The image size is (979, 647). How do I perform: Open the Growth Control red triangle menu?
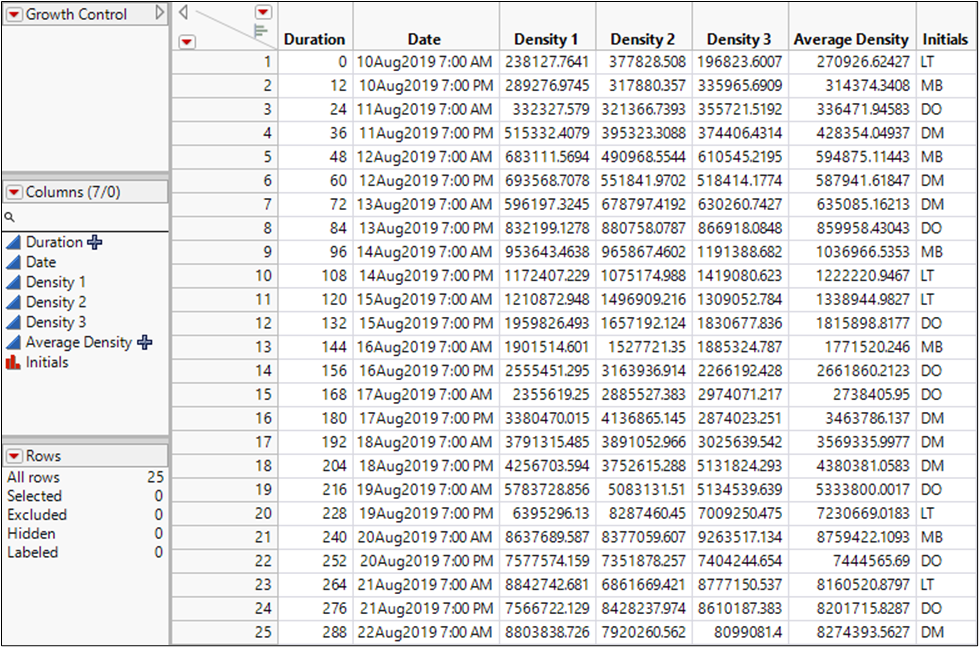14,14
